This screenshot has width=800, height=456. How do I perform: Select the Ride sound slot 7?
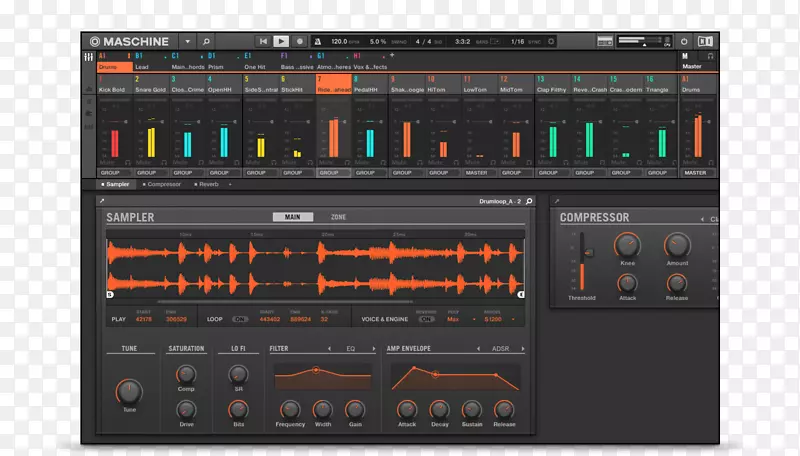(x=333, y=84)
